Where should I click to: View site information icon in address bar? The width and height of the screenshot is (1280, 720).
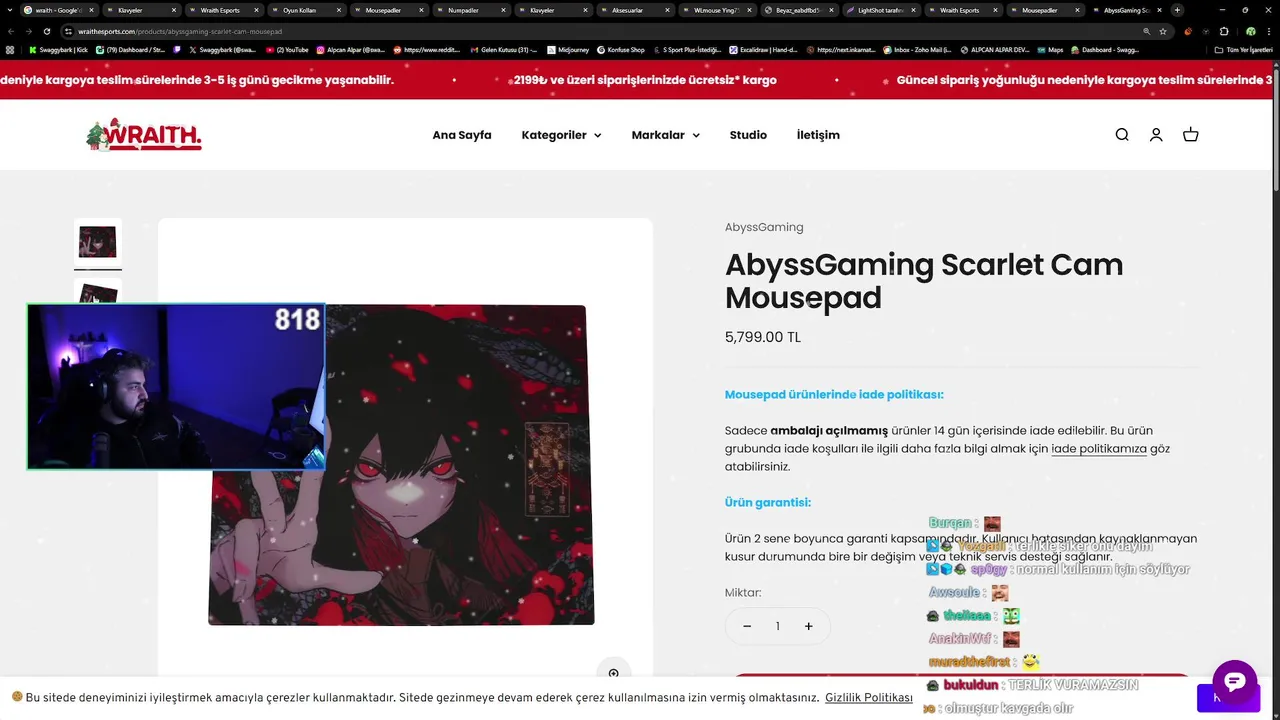[x=69, y=31]
